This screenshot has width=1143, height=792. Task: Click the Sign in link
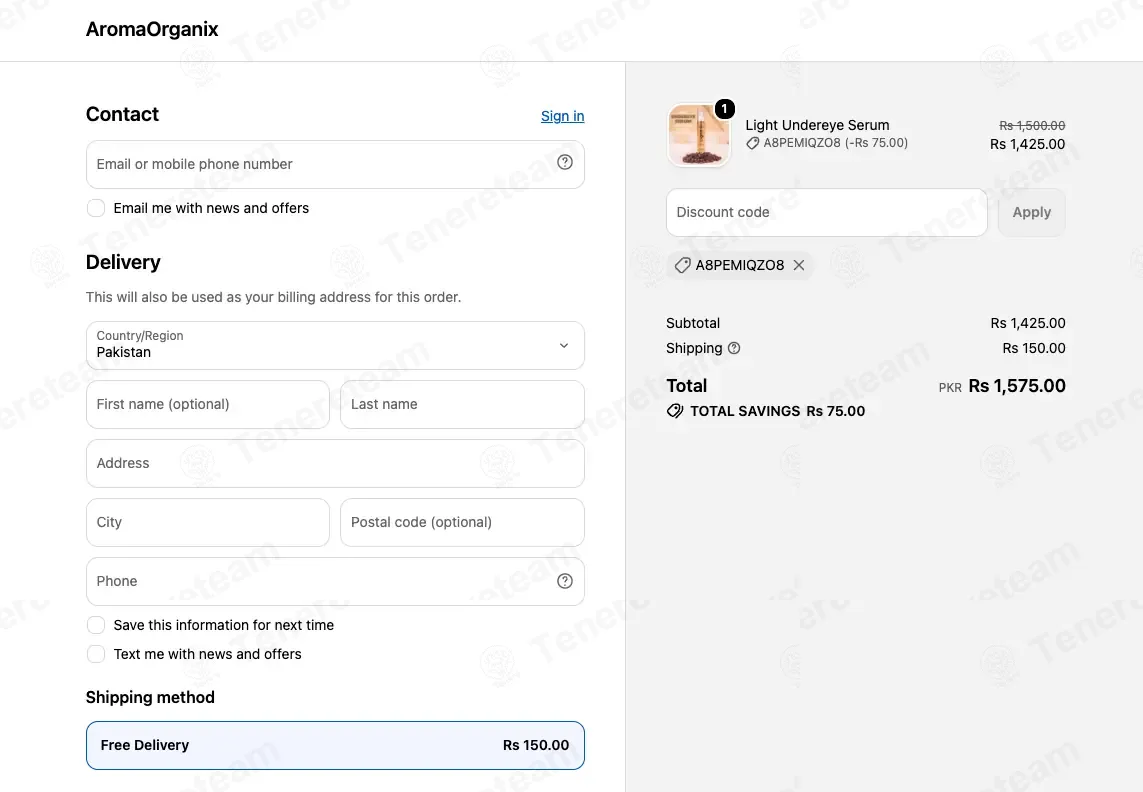click(x=562, y=116)
